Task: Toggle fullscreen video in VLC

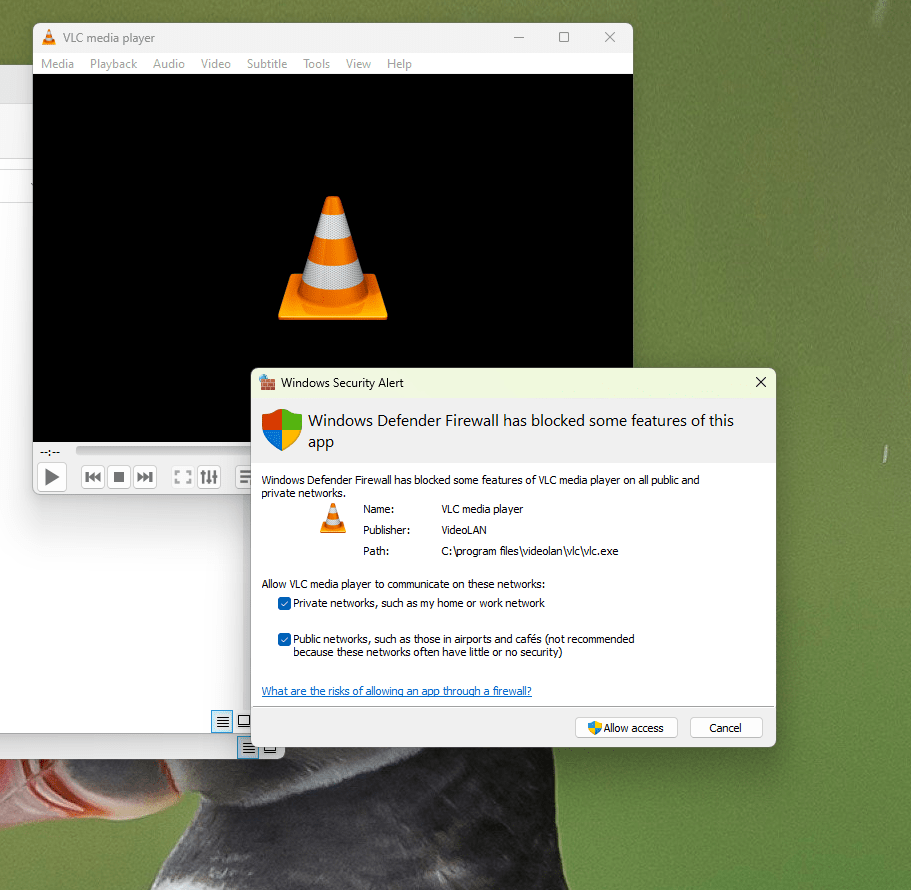Action: coord(183,477)
